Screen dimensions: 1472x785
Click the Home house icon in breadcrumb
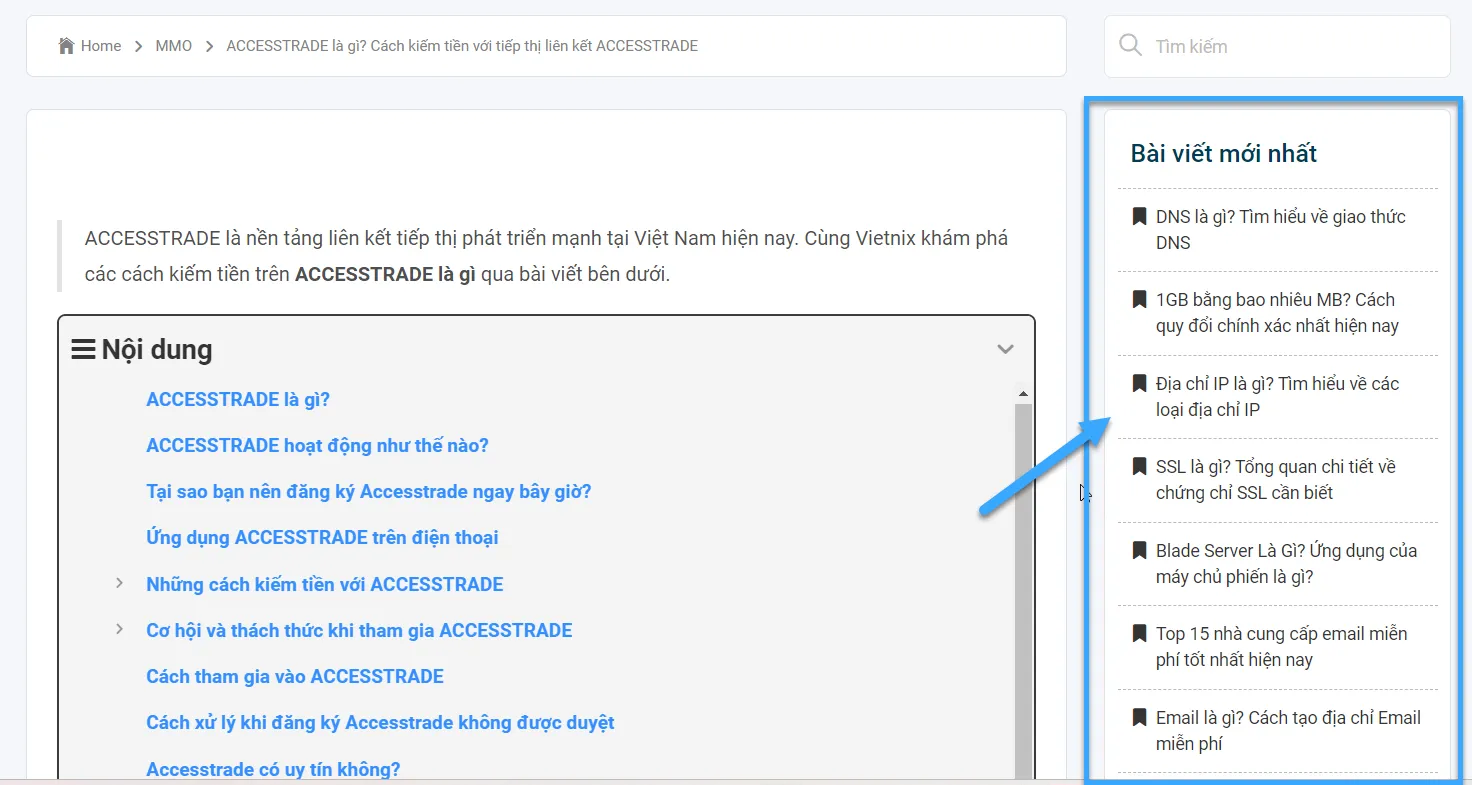tap(67, 46)
